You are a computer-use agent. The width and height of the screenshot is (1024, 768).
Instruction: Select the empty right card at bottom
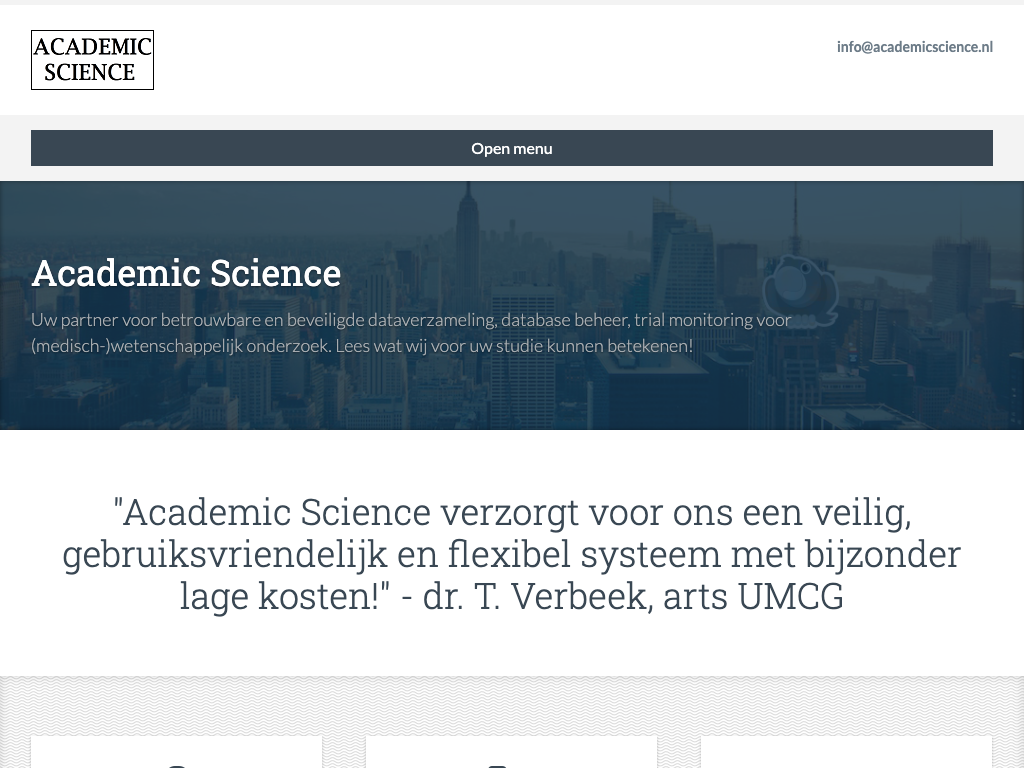pos(846,753)
